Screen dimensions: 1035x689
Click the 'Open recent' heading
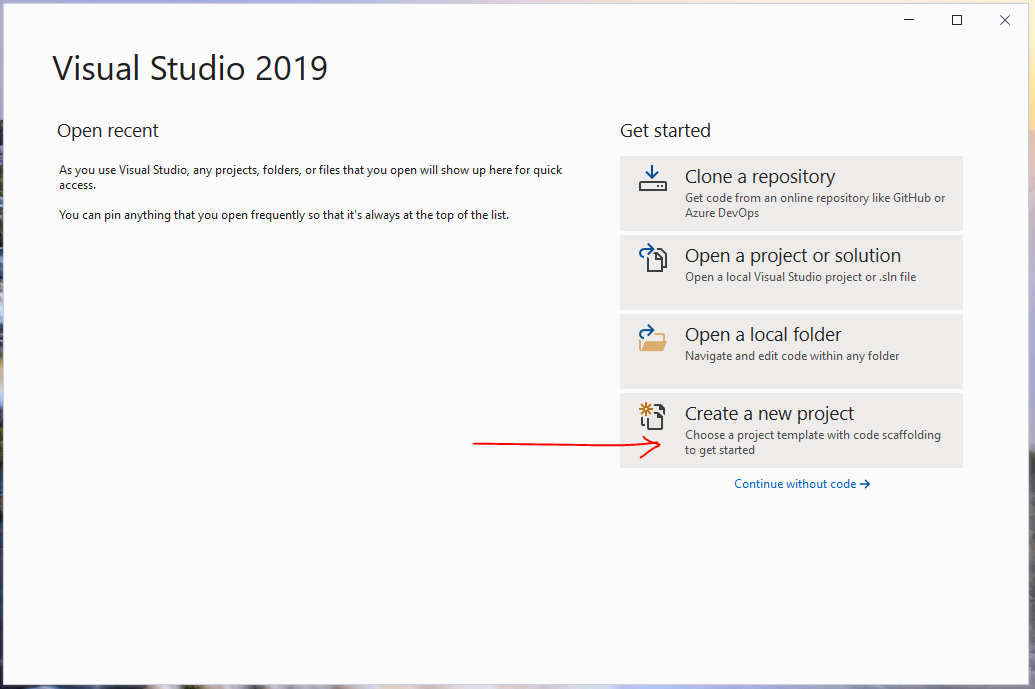point(108,131)
